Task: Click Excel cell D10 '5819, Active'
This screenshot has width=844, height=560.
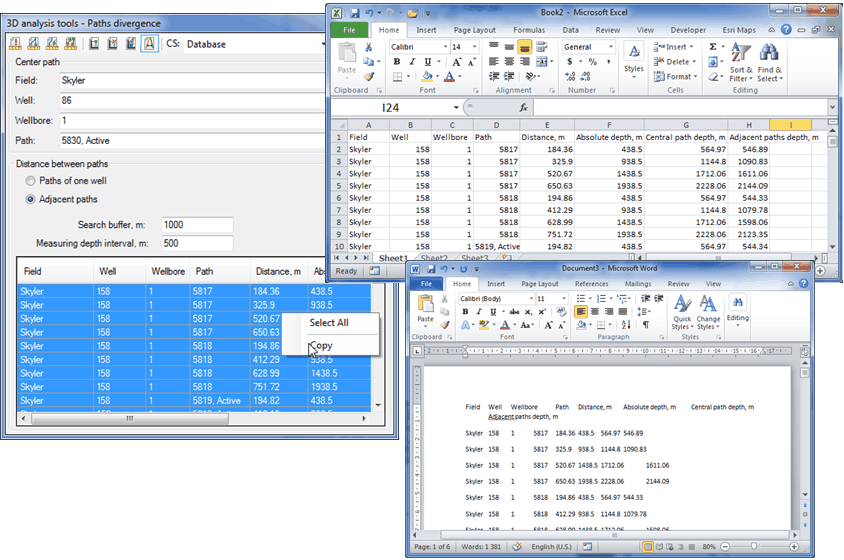Action: 496,247
